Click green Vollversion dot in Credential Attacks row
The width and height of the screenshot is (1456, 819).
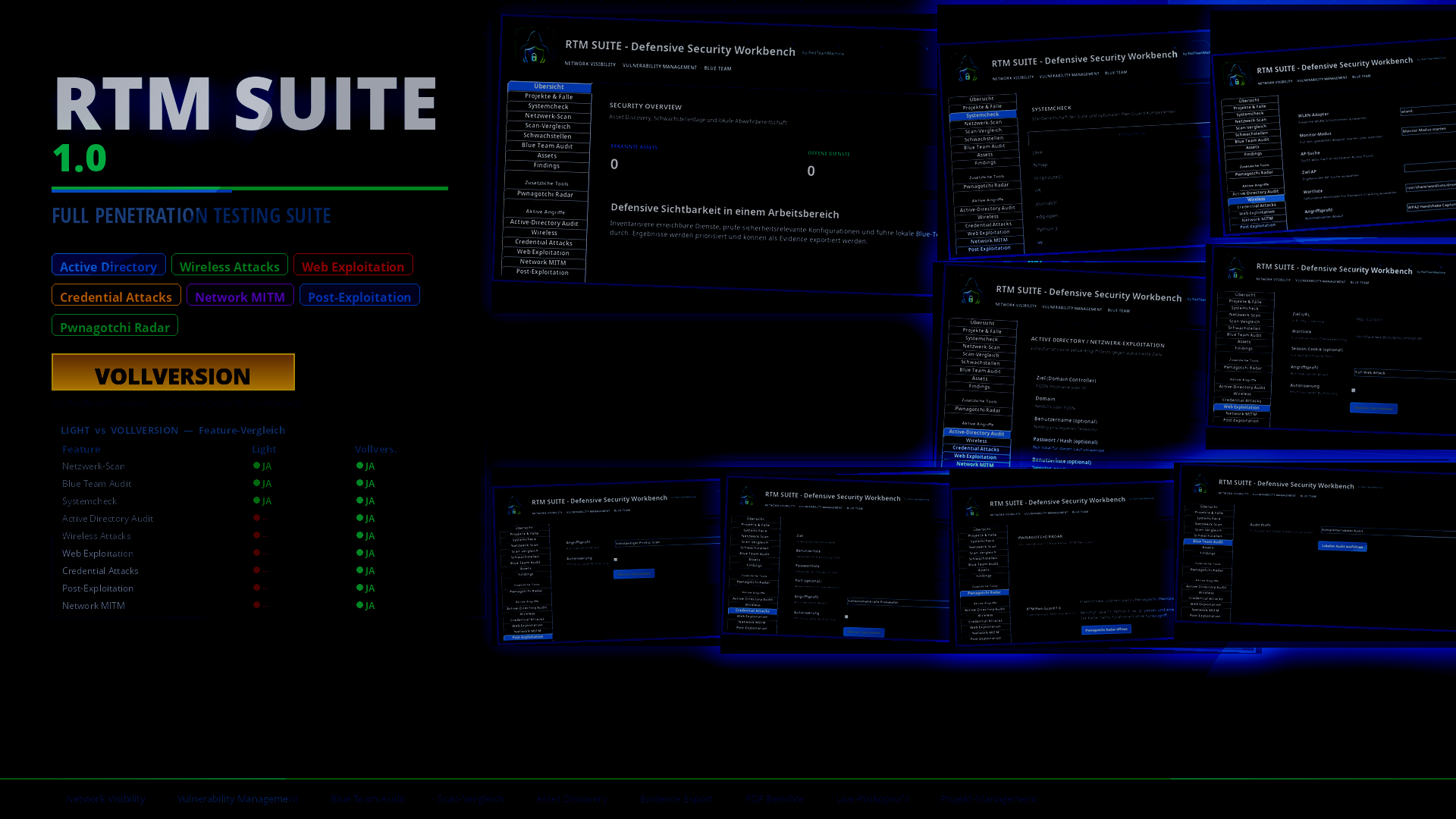(359, 570)
